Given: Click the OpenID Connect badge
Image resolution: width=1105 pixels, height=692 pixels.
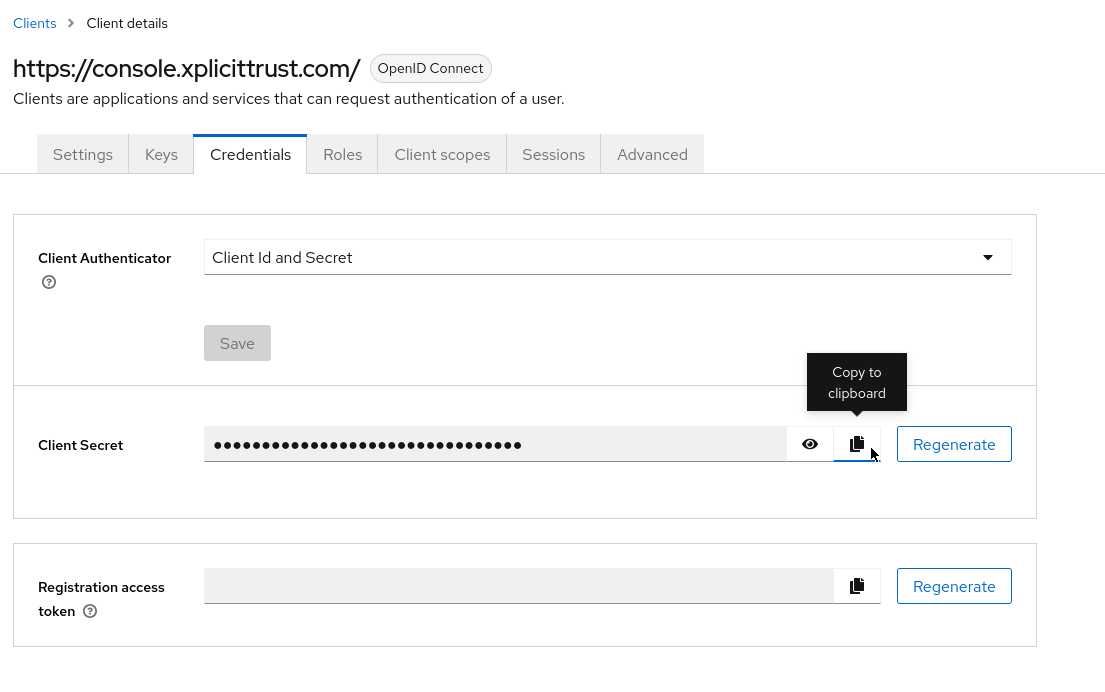Looking at the screenshot, I should click(x=431, y=68).
